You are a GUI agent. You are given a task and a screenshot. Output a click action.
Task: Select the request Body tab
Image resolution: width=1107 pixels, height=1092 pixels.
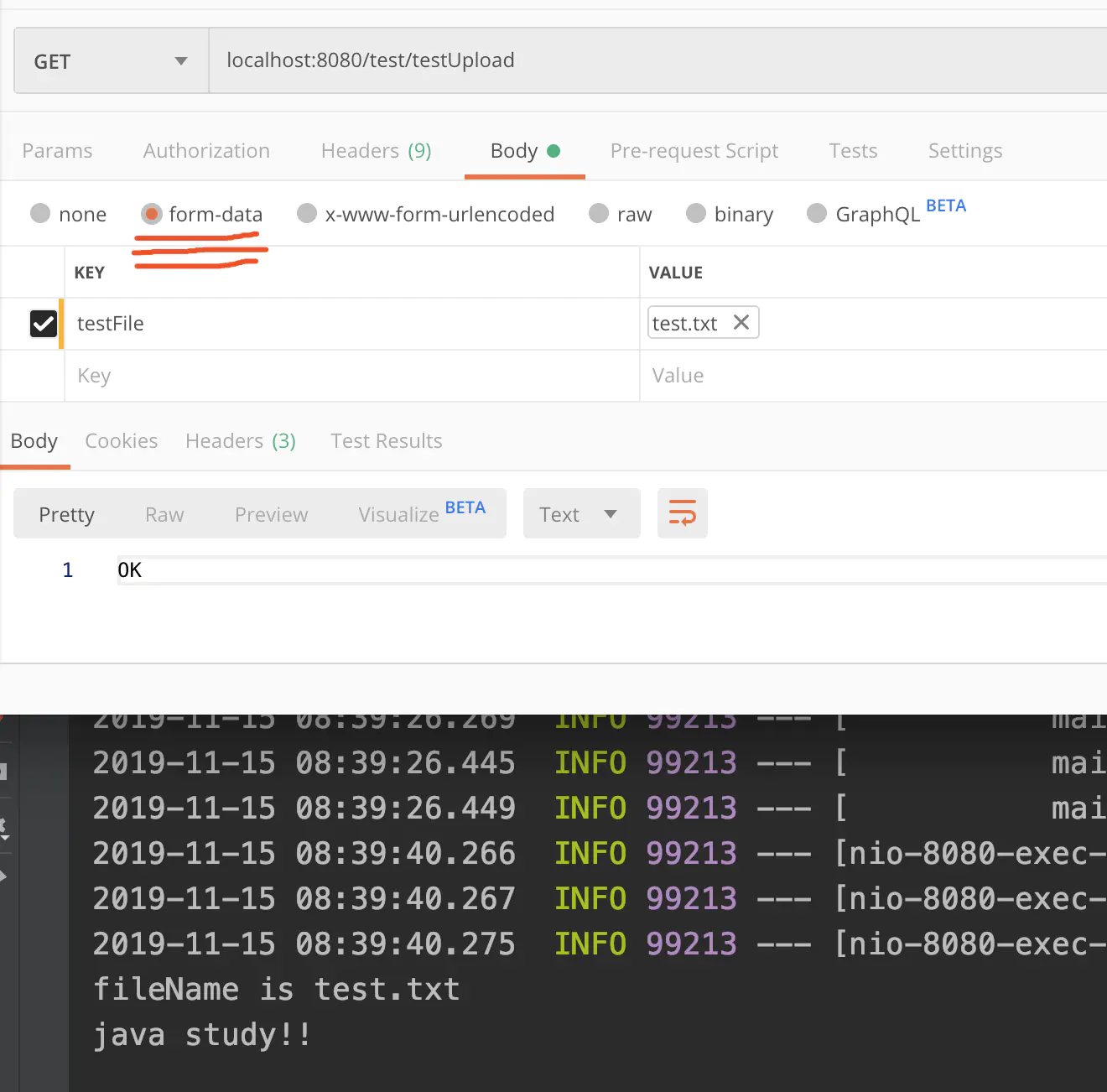(525, 151)
